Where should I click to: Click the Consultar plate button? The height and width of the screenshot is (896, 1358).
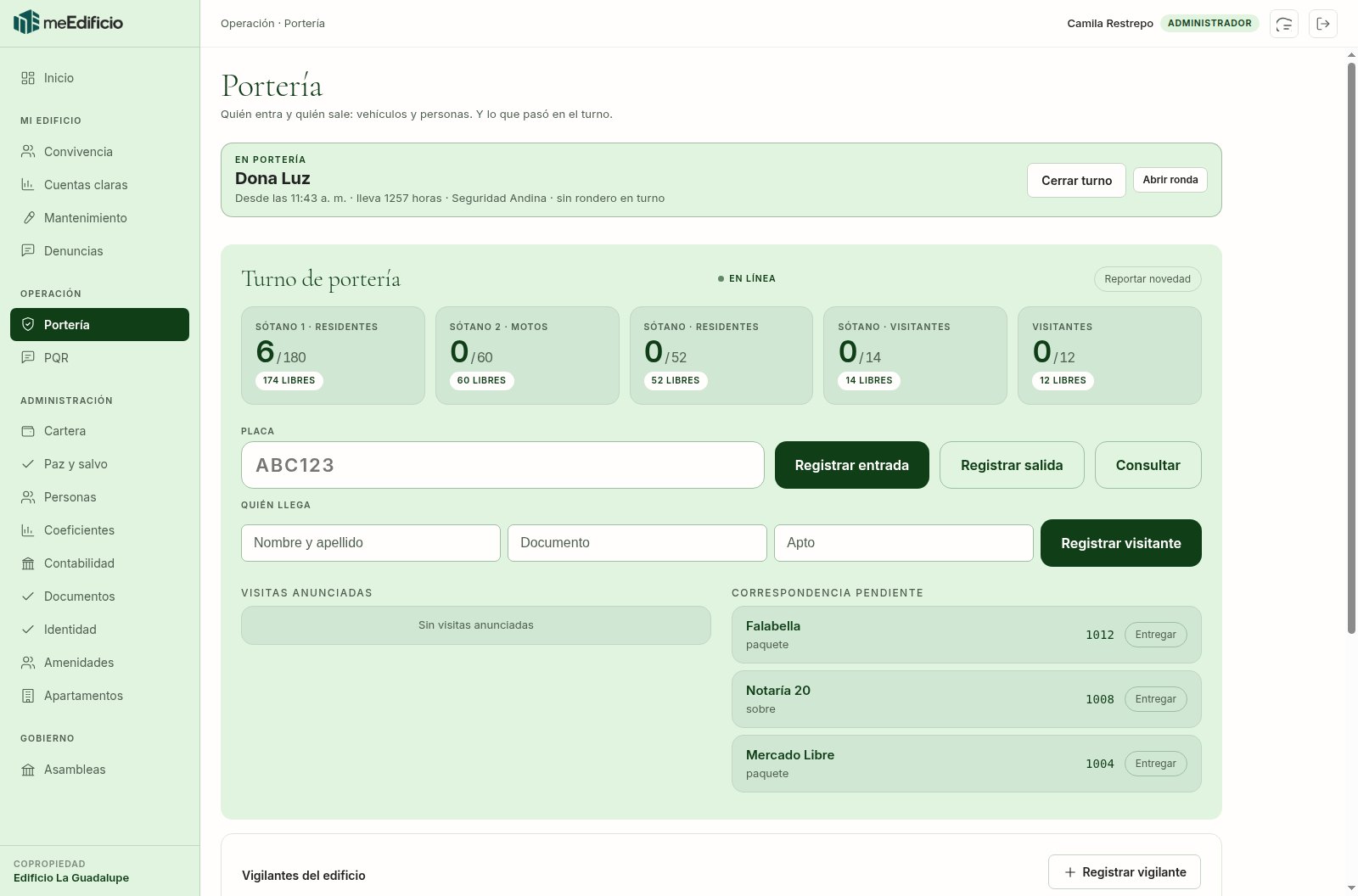pyautogui.click(x=1148, y=465)
